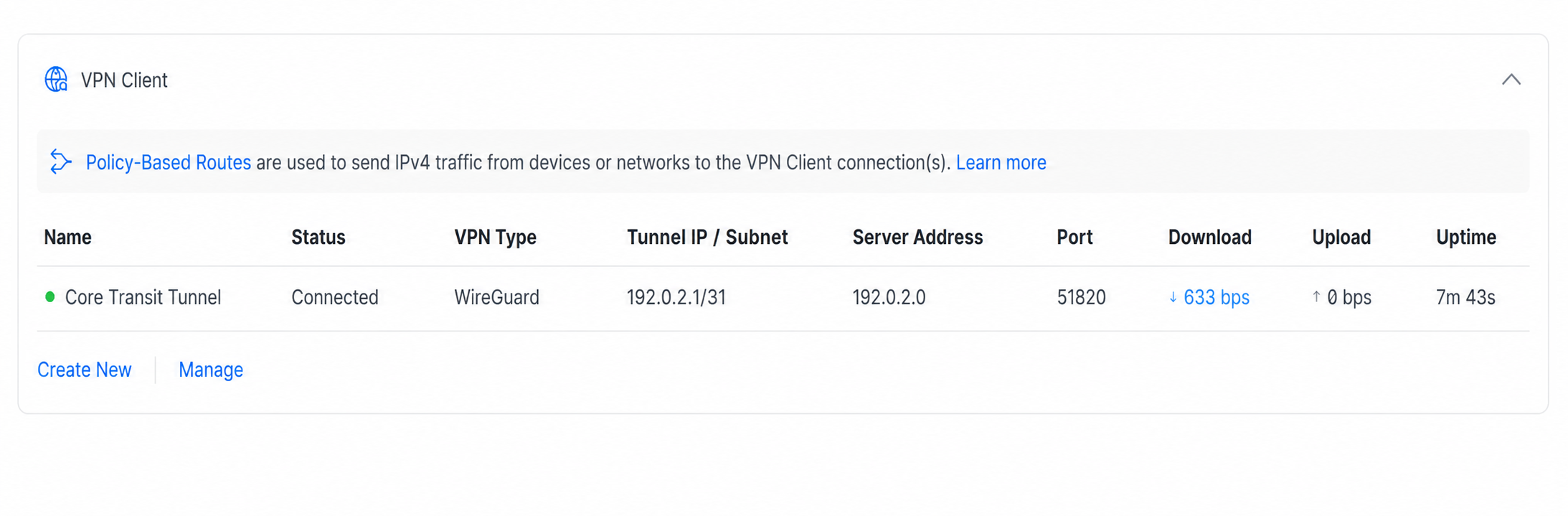Image resolution: width=1568 pixels, height=516 pixels.
Task: Collapse the VPN Client panel chevron
Action: pos(1511,80)
